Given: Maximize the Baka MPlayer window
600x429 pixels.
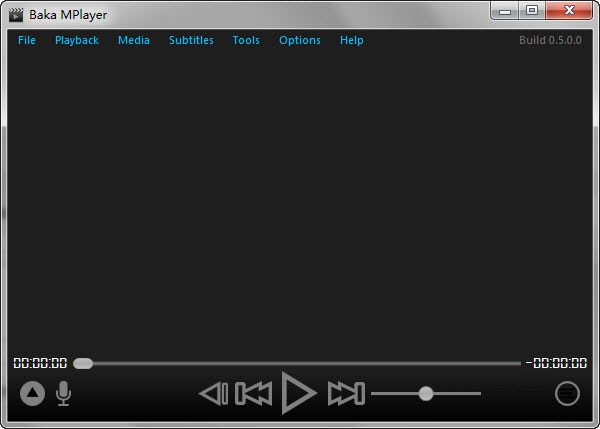Looking at the screenshot, I should pos(532,10).
